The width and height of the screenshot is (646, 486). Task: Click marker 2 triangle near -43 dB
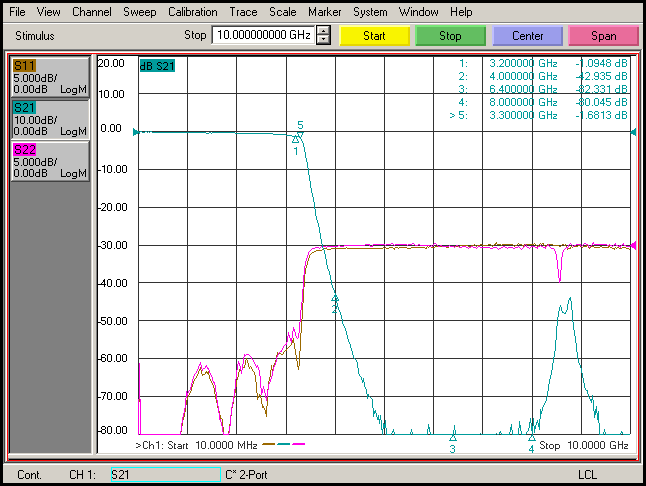pyautogui.click(x=335, y=299)
